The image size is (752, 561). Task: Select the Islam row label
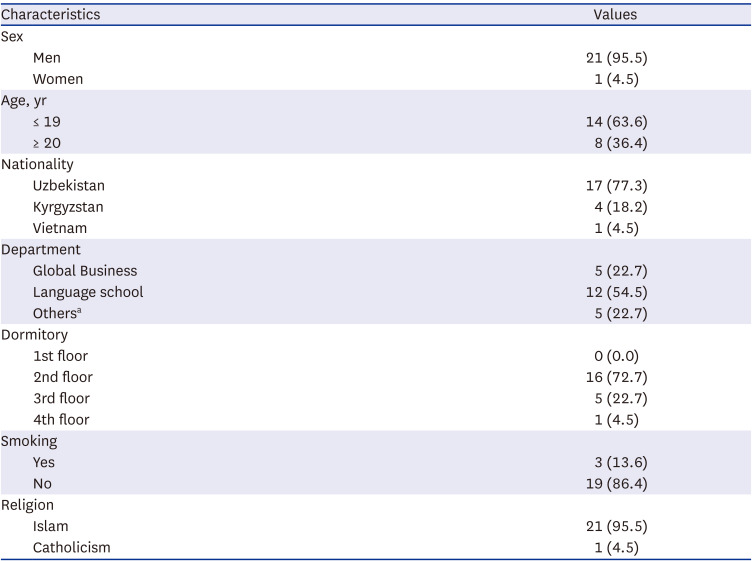50,526
